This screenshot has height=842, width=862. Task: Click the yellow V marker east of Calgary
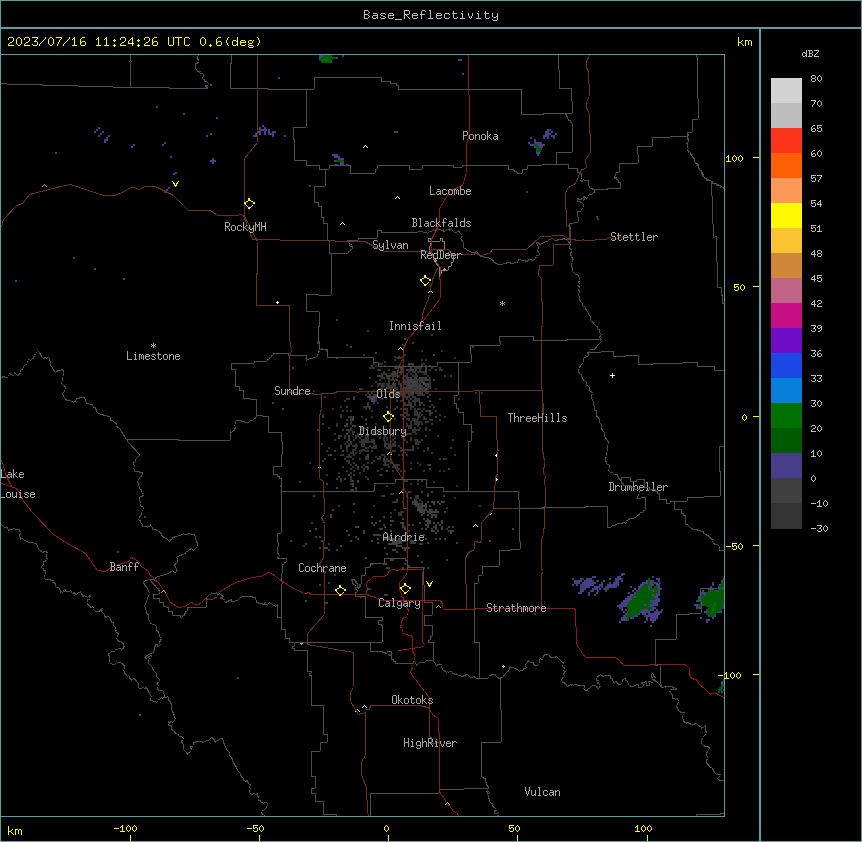click(x=429, y=584)
